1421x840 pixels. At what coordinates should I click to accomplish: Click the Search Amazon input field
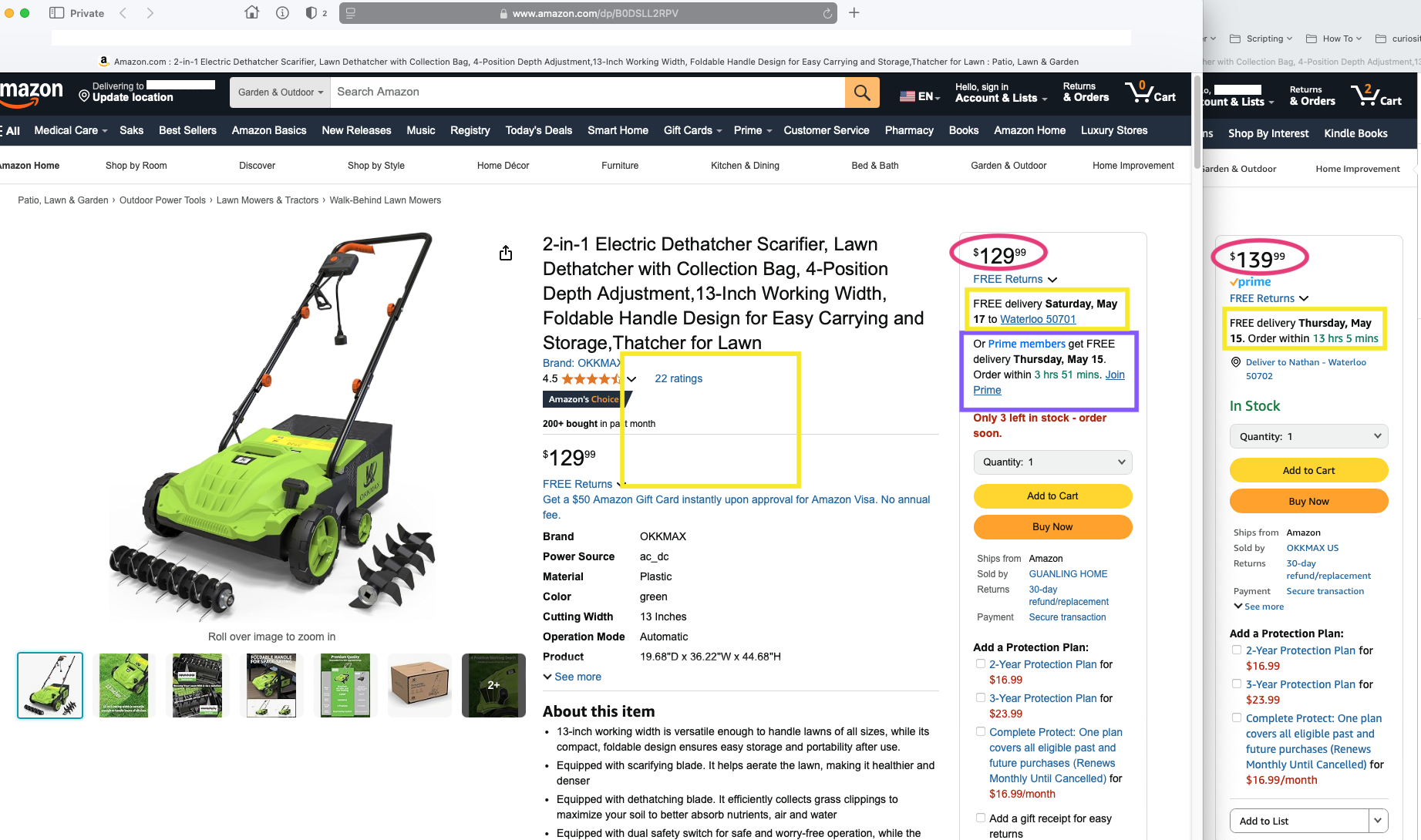[x=587, y=92]
